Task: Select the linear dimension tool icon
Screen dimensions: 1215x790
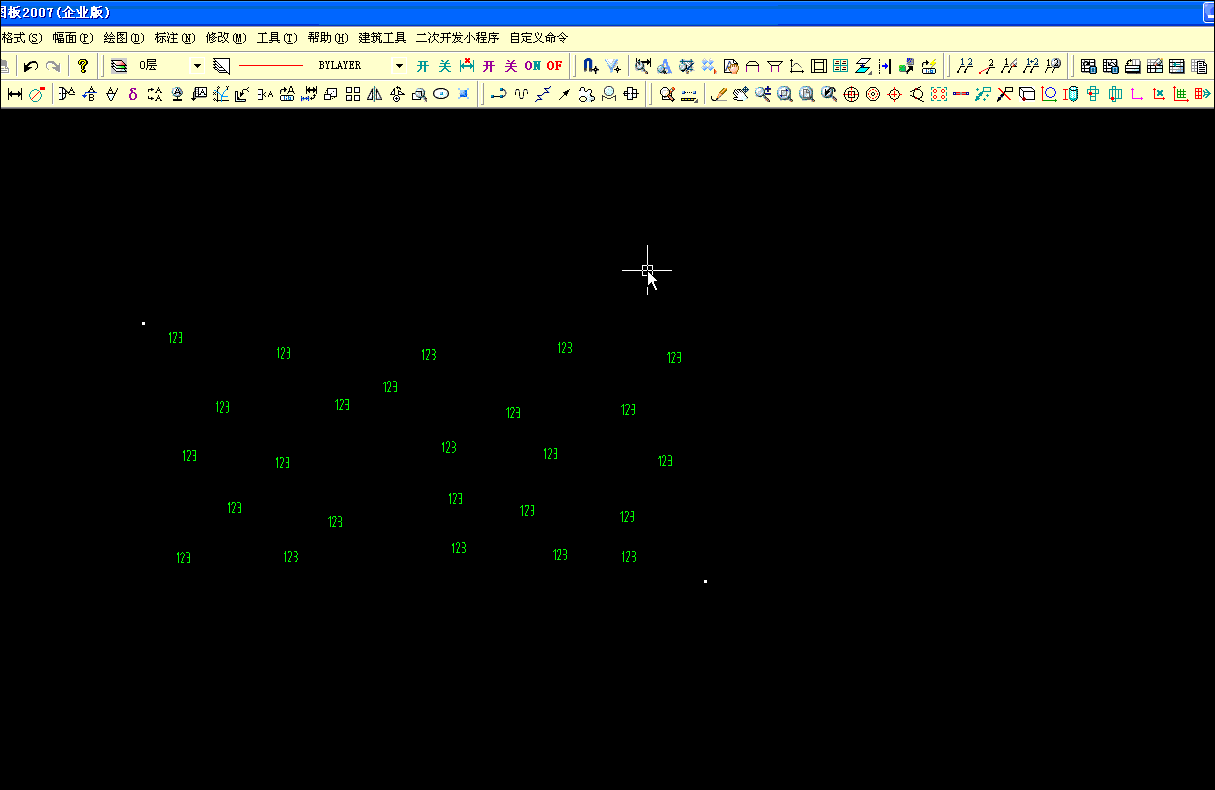Action: pyautogui.click(x=14, y=94)
